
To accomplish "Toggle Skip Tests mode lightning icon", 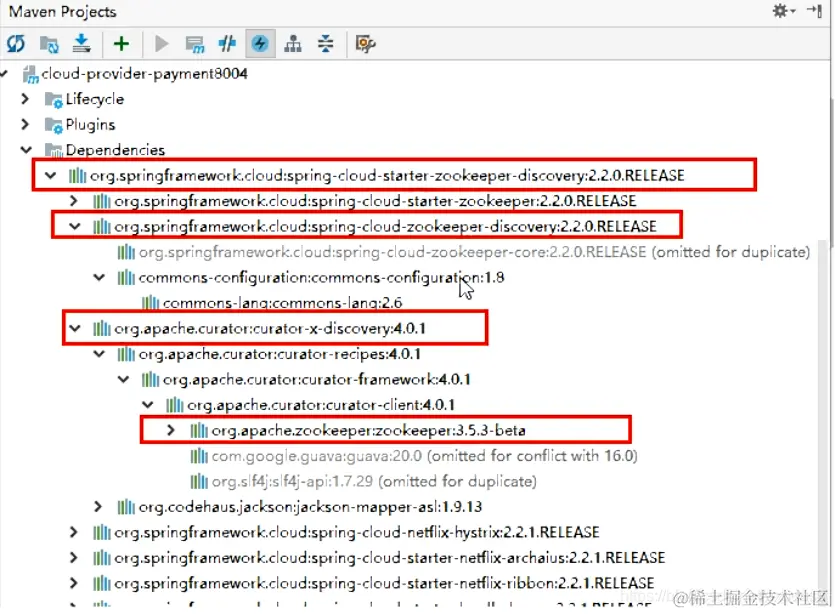I will click(x=260, y=43).
